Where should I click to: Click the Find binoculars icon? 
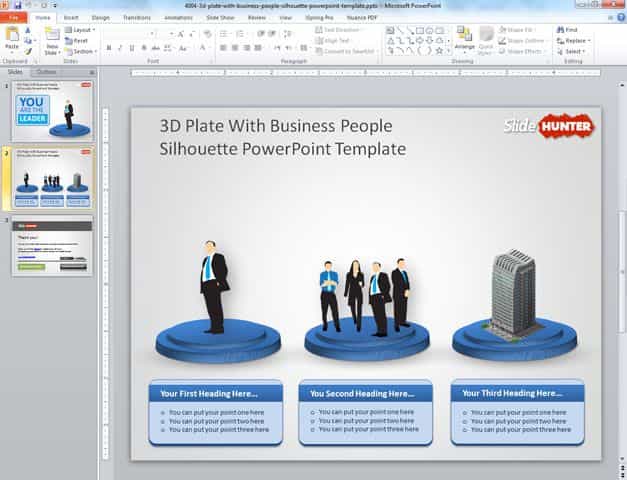tap(560, 30)
